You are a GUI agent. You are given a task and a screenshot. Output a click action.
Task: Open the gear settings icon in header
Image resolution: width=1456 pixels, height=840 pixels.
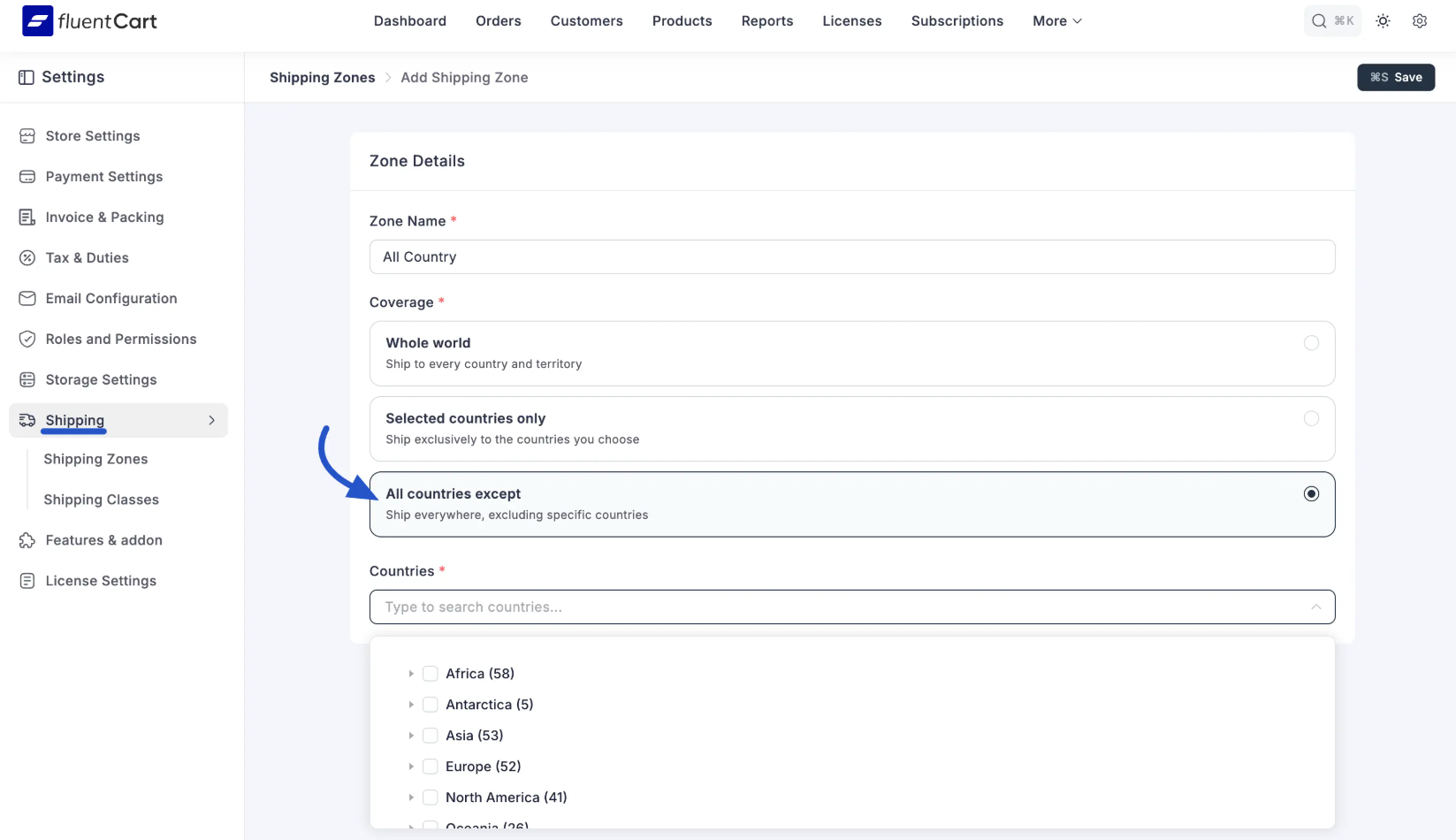point(1420,21)
